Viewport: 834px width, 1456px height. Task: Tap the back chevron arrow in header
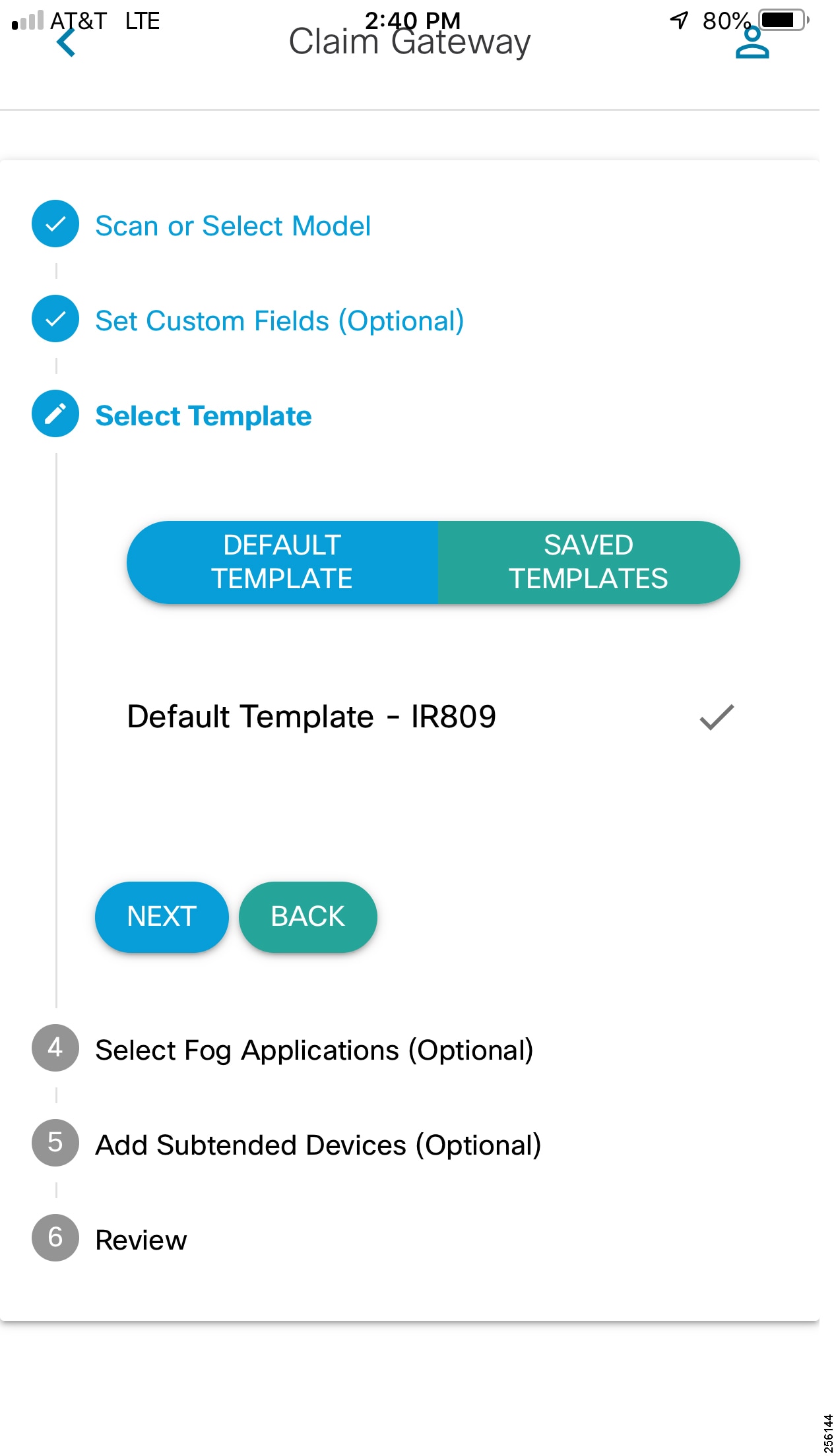pyautogui.click(x=67, y=44)
